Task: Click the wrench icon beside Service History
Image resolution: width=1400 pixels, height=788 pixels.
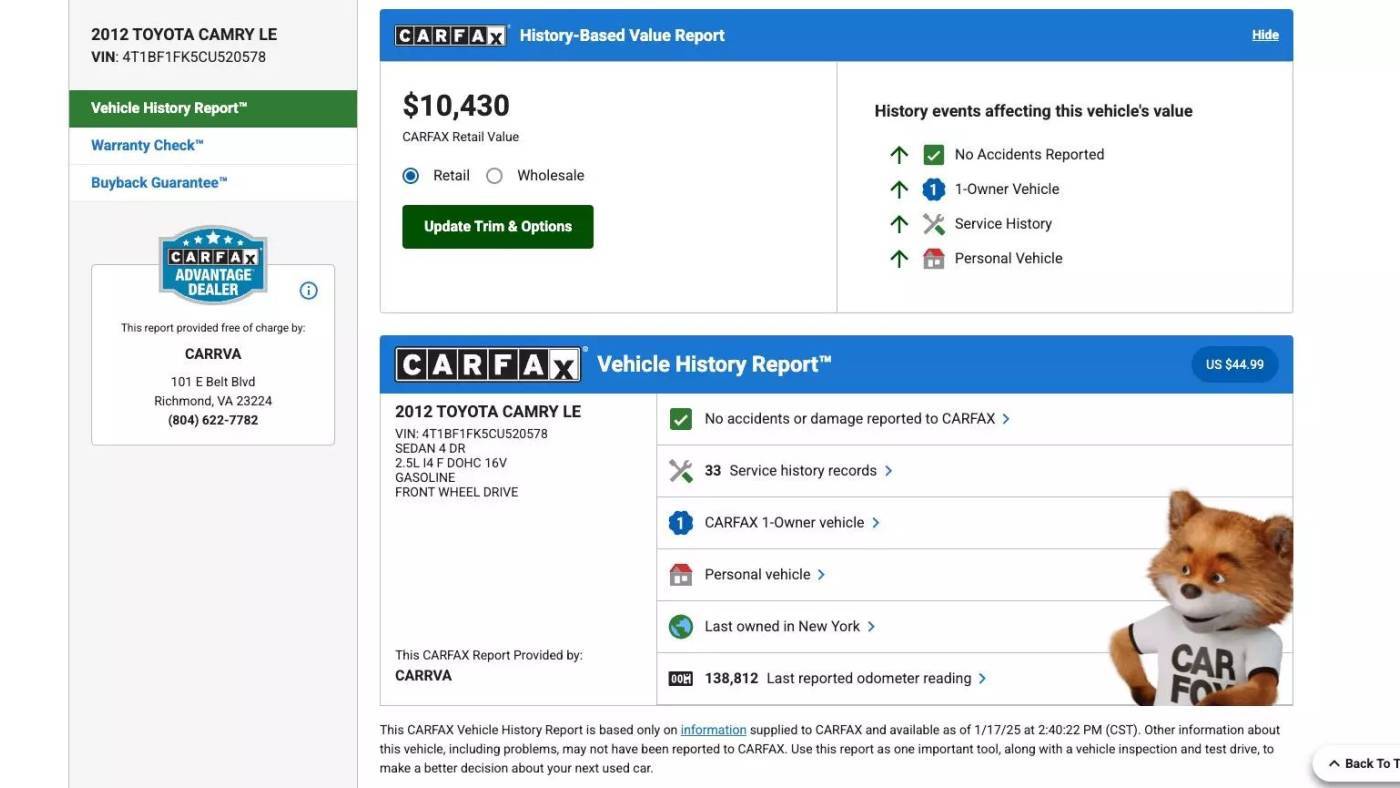Action: coord(933,224)
